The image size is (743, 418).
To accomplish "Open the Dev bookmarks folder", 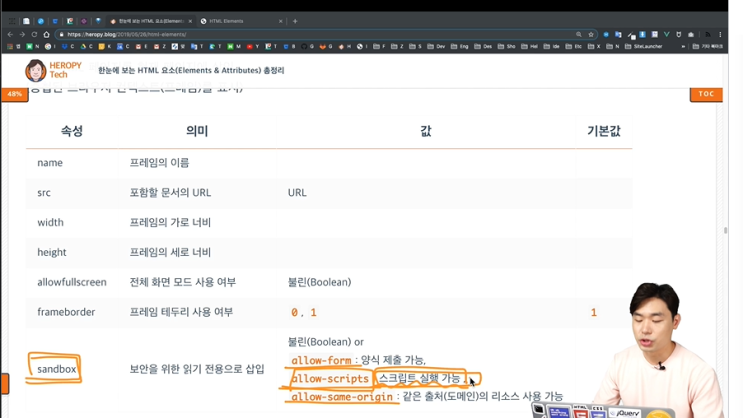I will (436, 46).
